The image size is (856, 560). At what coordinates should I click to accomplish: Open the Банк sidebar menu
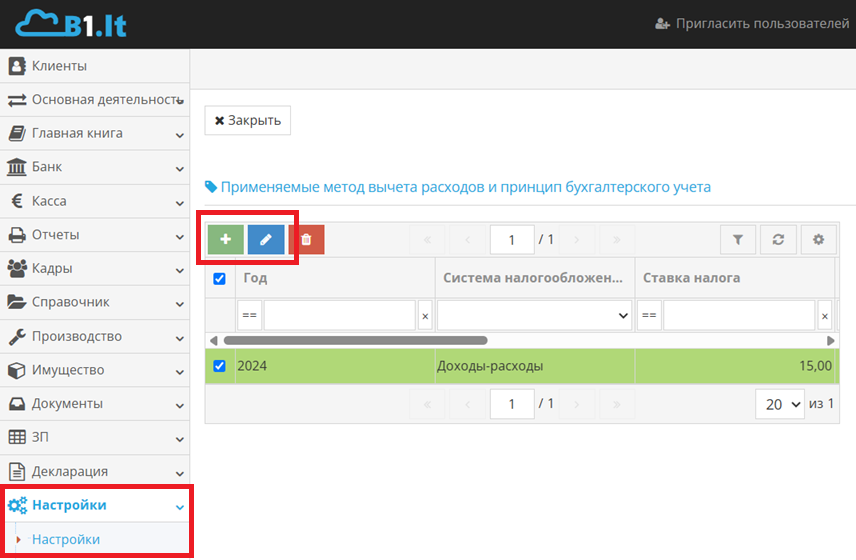click(x=95, y=167)
